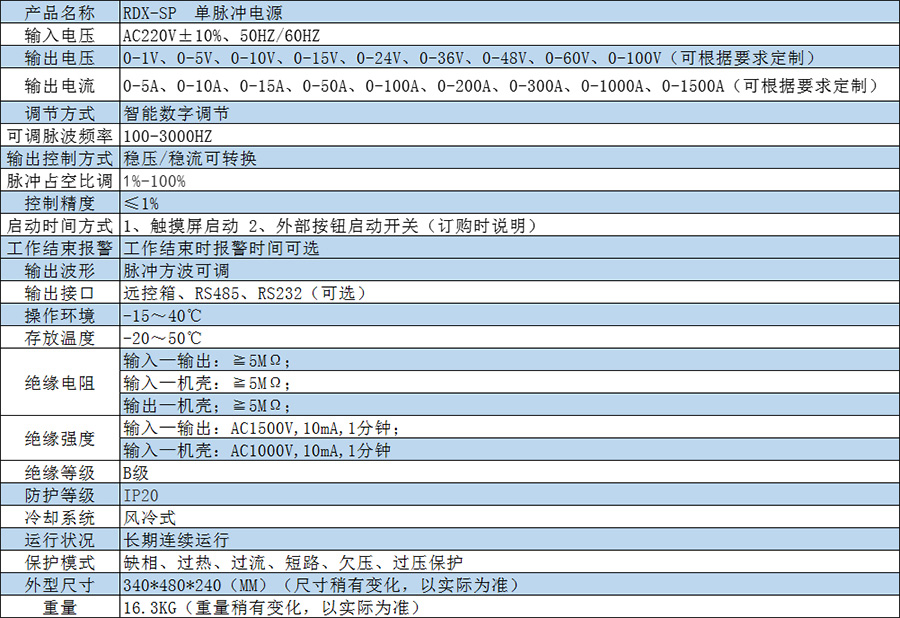
Task: Select the 长期连续运行 value
Action: pyautogui.click(x=176, y=540)
